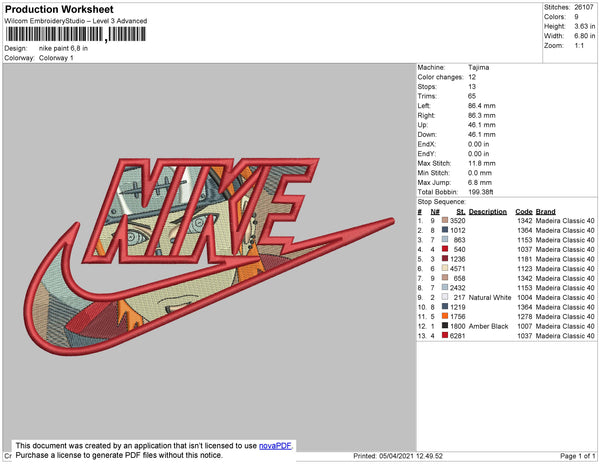Select the 'Amber Black' description

click(x=488, y=326)
